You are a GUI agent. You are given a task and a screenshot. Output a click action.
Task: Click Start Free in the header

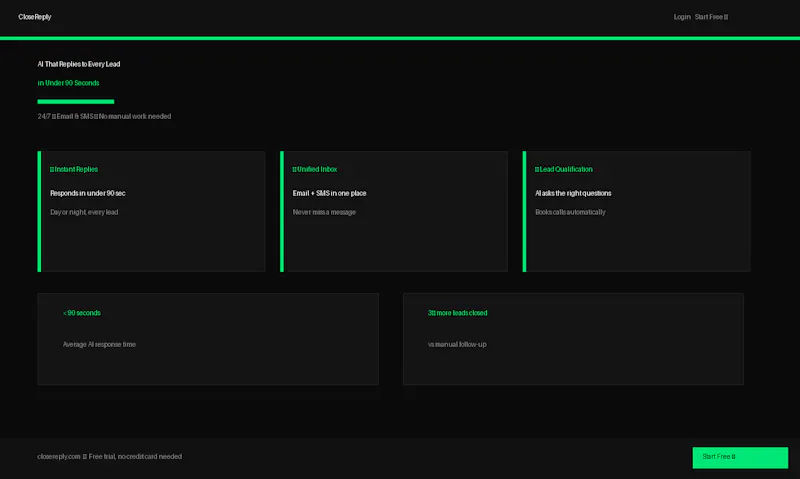pos(711,17)
